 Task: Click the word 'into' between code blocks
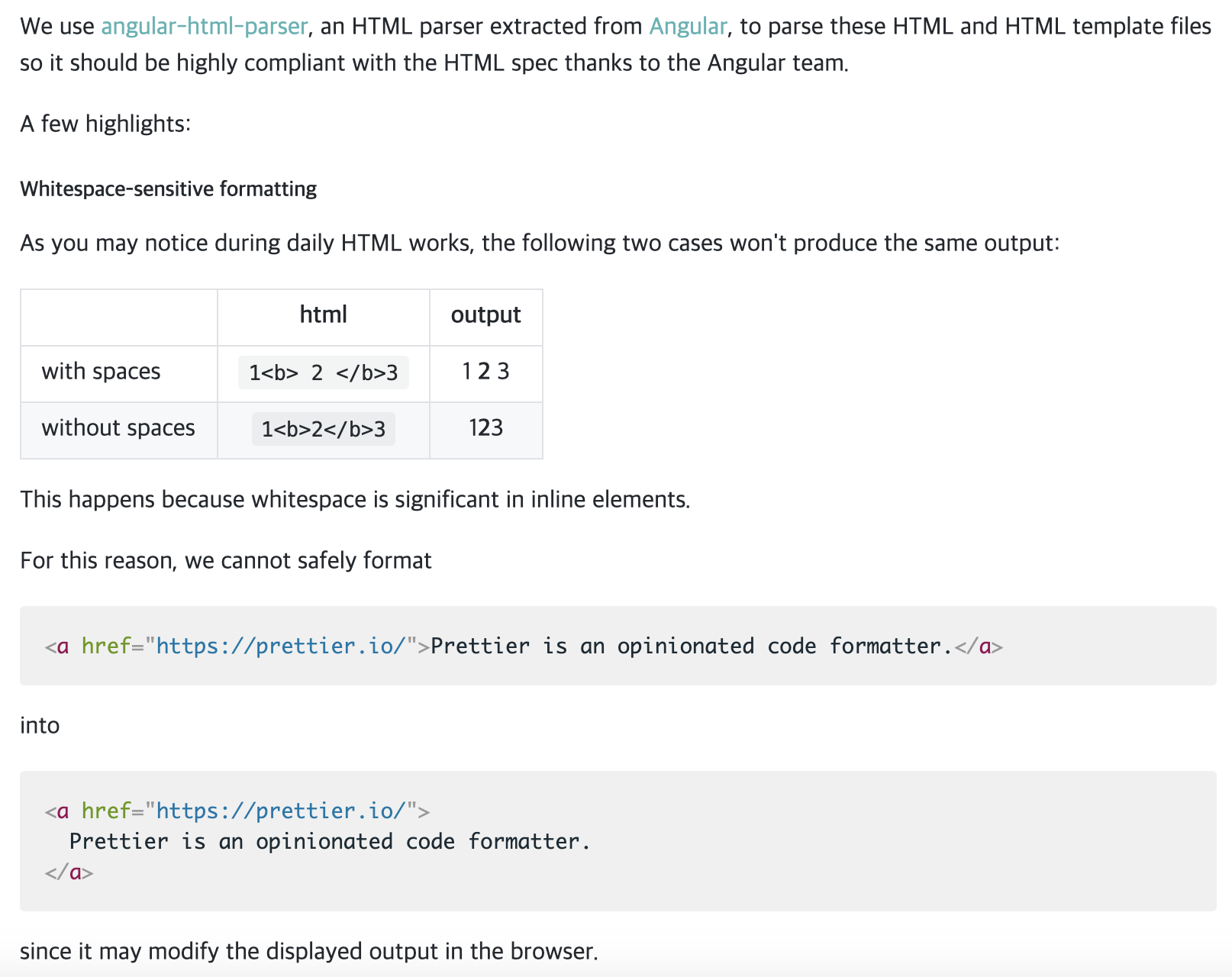[40, 725]
